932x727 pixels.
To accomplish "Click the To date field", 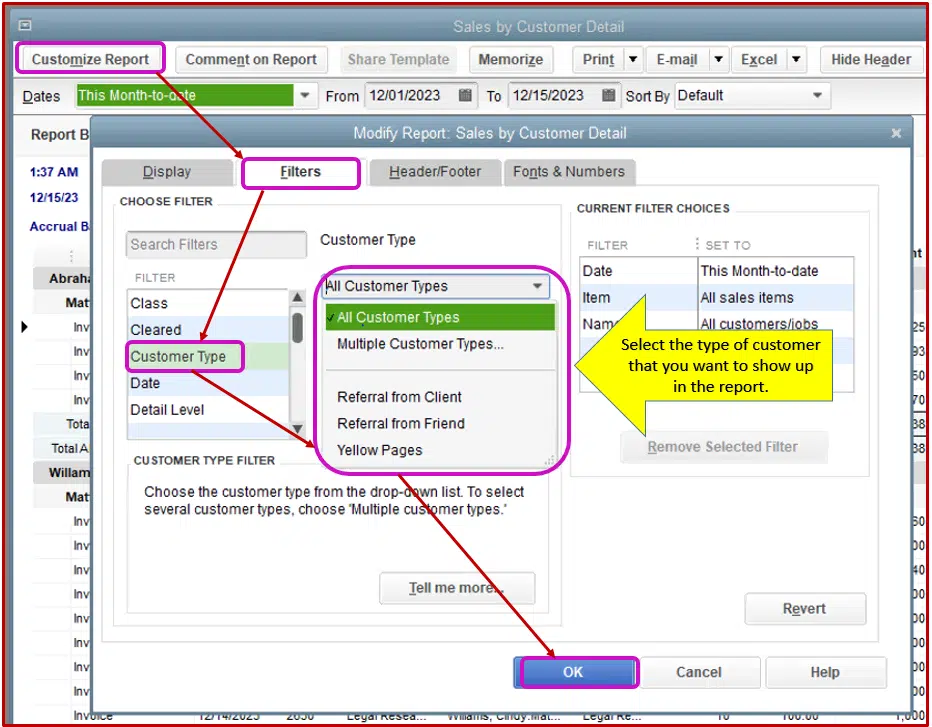I will [x=554, y=95].
